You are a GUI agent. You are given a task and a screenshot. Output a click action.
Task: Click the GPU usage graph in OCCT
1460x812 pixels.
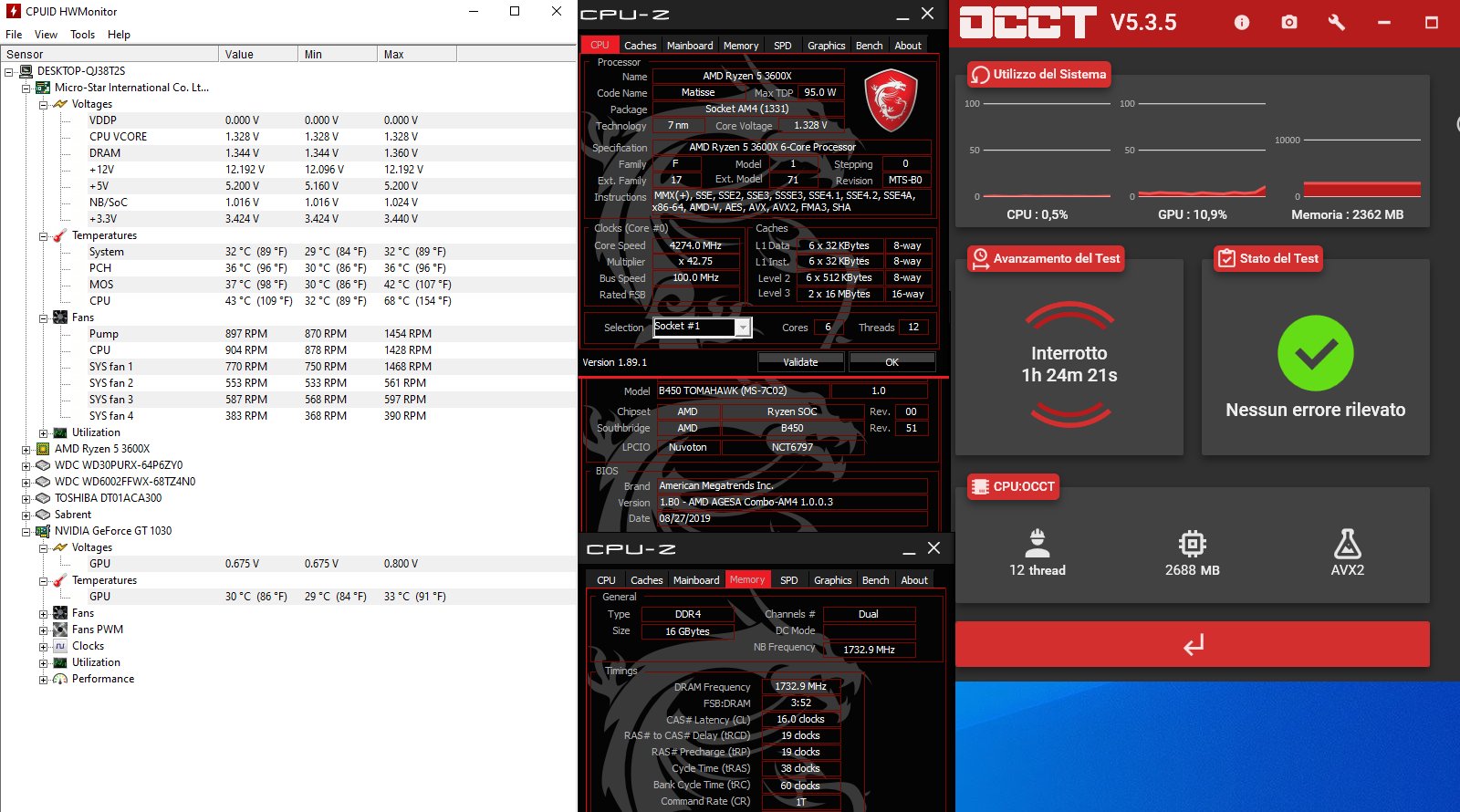click(x=1202, y=150)
